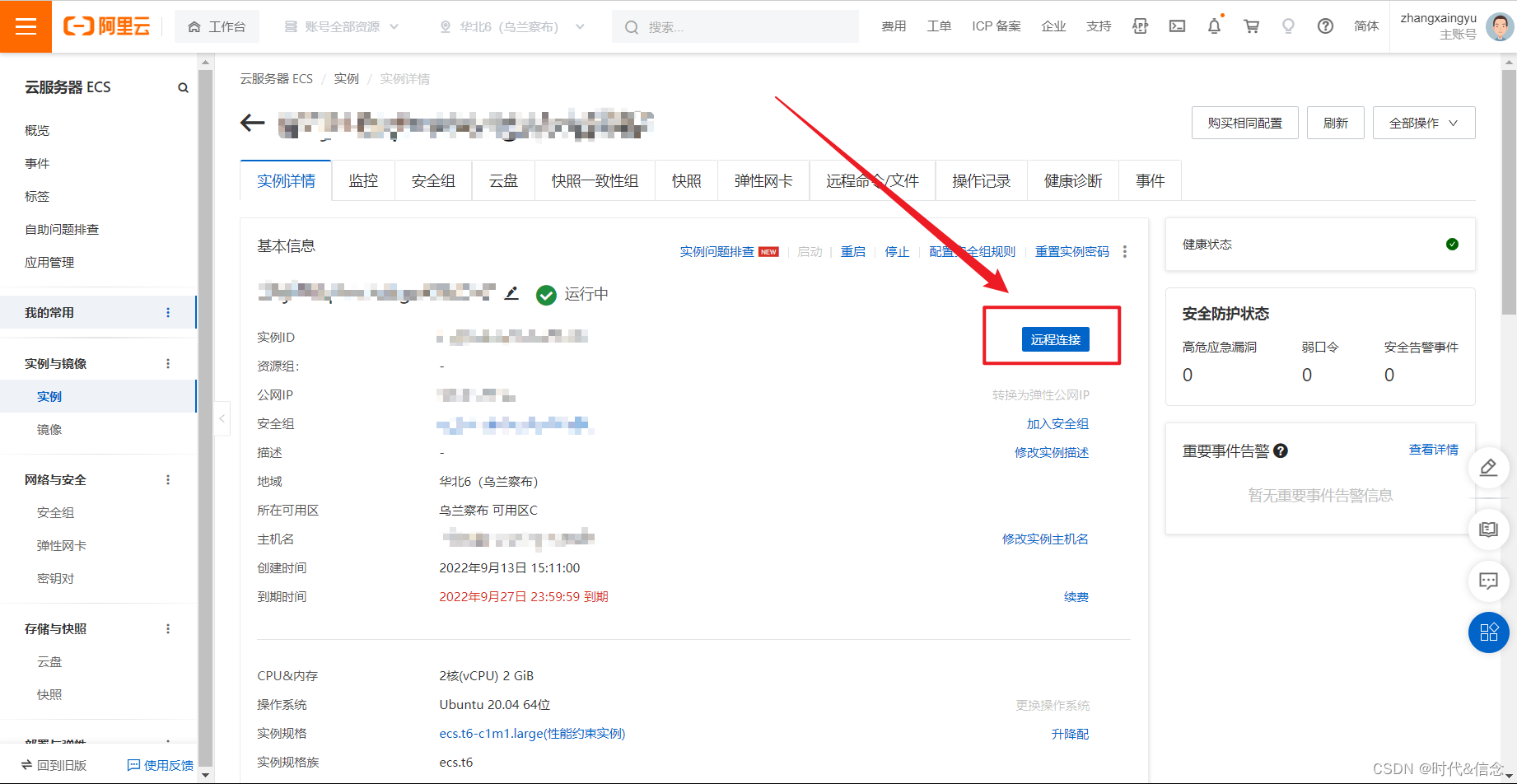This screenshot has height=784, width=1517.
Task: Open the floating chat support button
Action: pyautogui.click(x=1488, y=581)
